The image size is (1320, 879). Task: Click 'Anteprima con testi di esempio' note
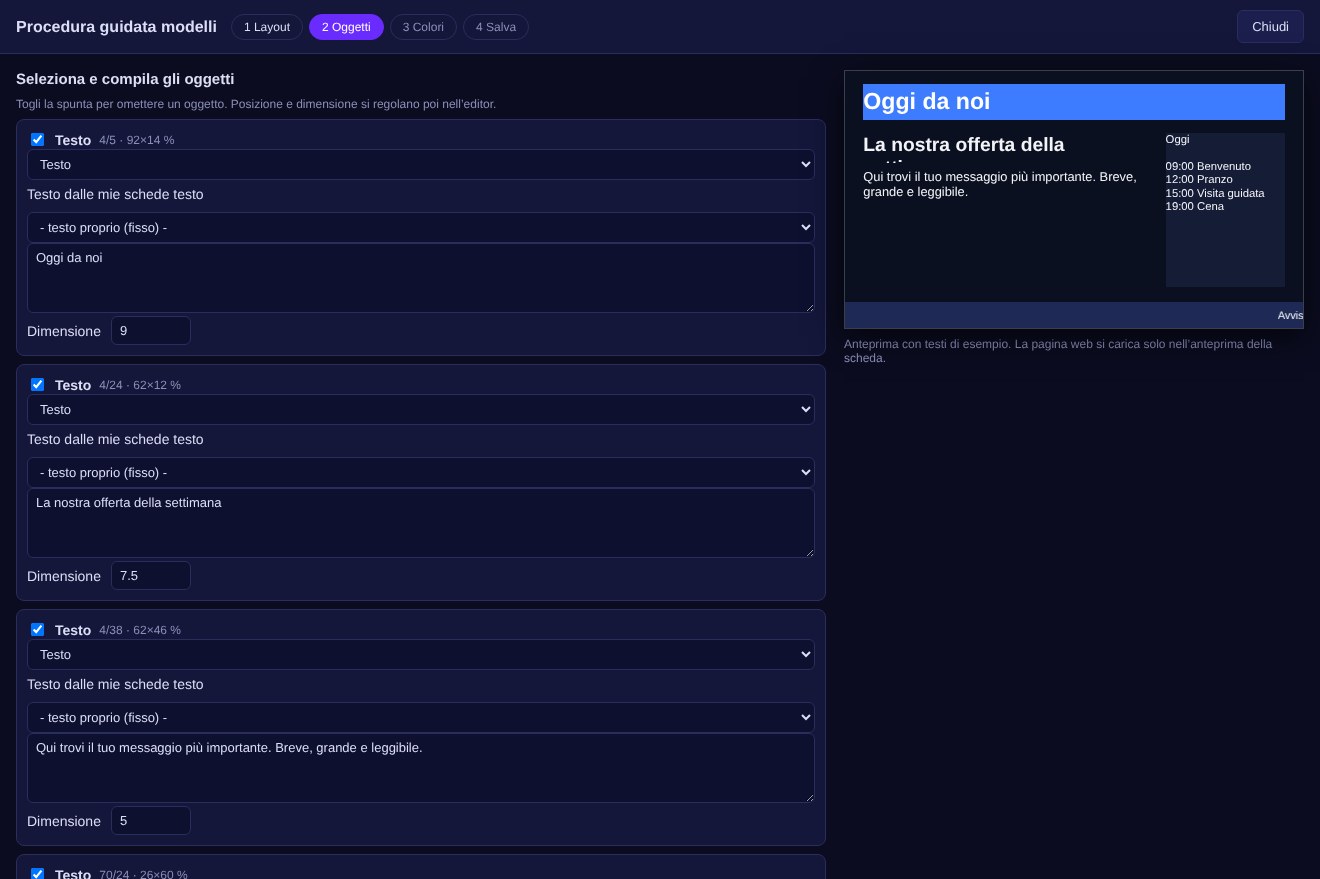point(1058,351)
